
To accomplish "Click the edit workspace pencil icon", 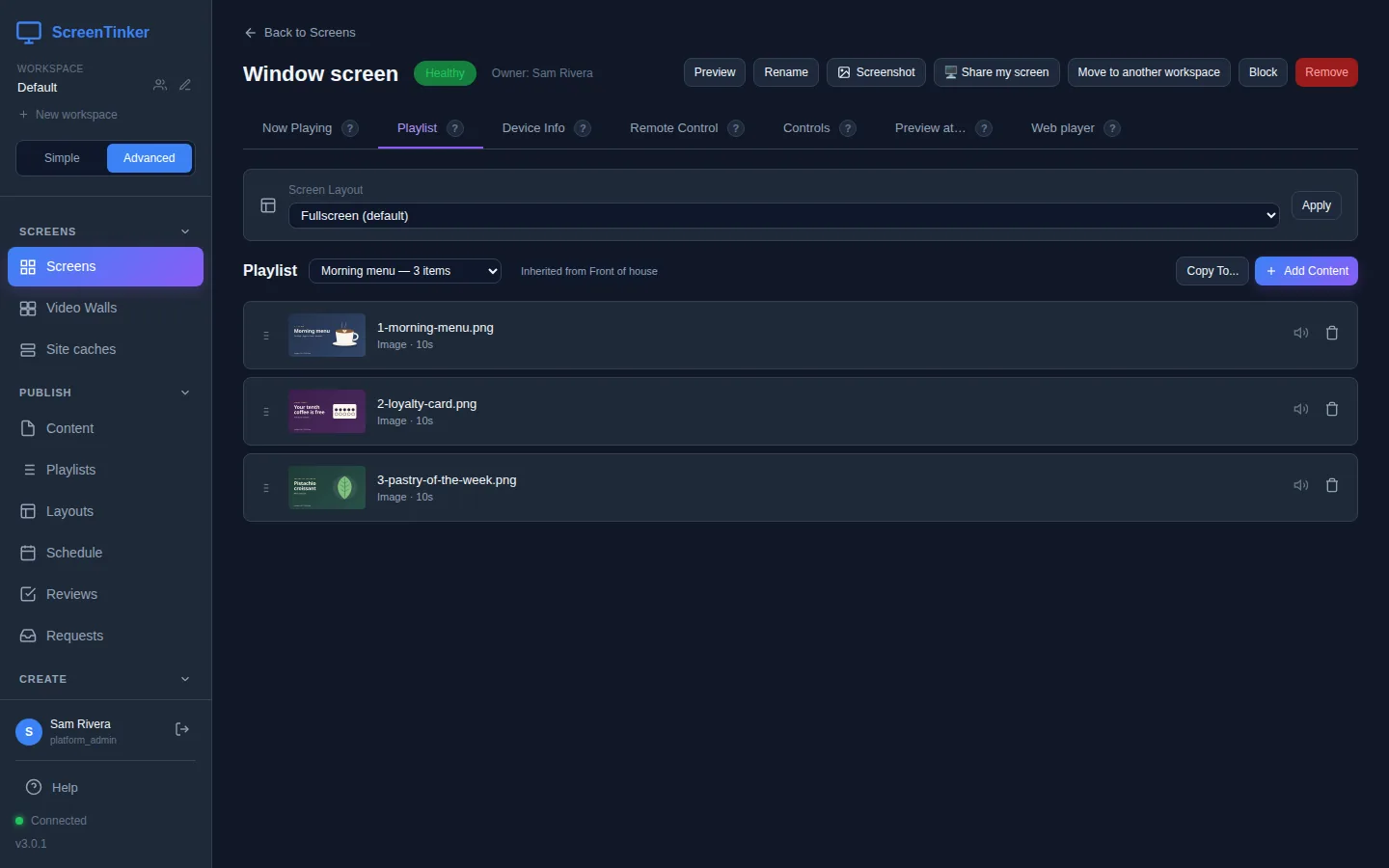I will tap(185, 85).
